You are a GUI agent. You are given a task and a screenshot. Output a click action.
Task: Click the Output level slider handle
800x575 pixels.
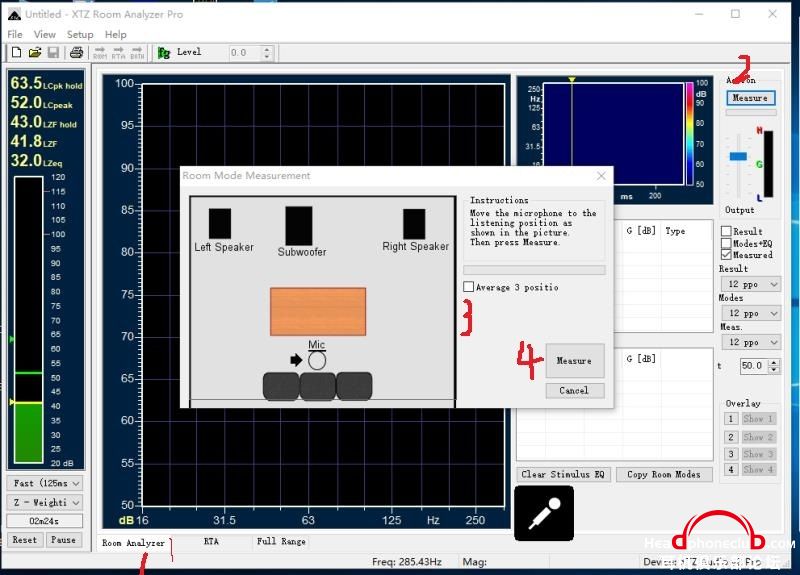pos(738,156)
